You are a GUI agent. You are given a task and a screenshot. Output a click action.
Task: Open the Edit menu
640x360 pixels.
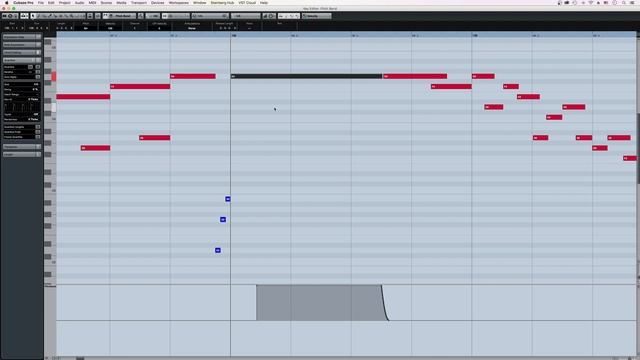[x=51, y=2]
